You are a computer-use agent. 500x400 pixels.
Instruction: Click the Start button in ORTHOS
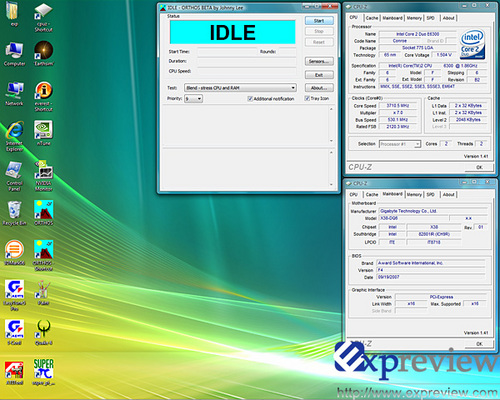click(x=319, y=21)
